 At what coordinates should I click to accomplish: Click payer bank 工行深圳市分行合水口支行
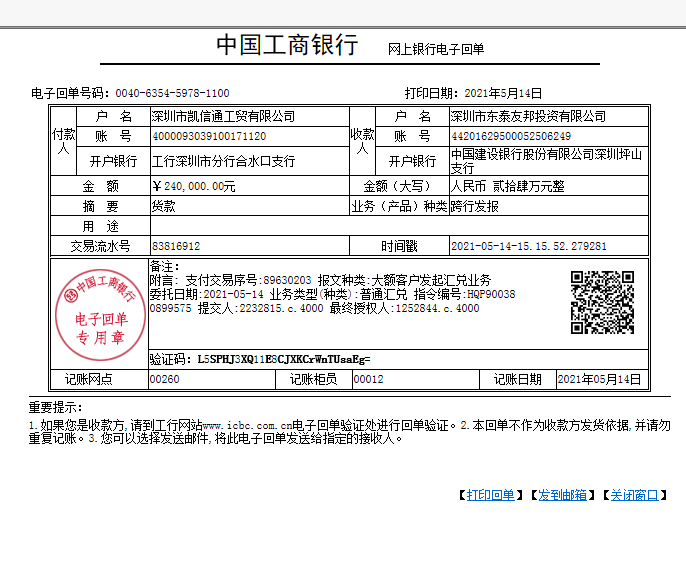tap(223, 161)
